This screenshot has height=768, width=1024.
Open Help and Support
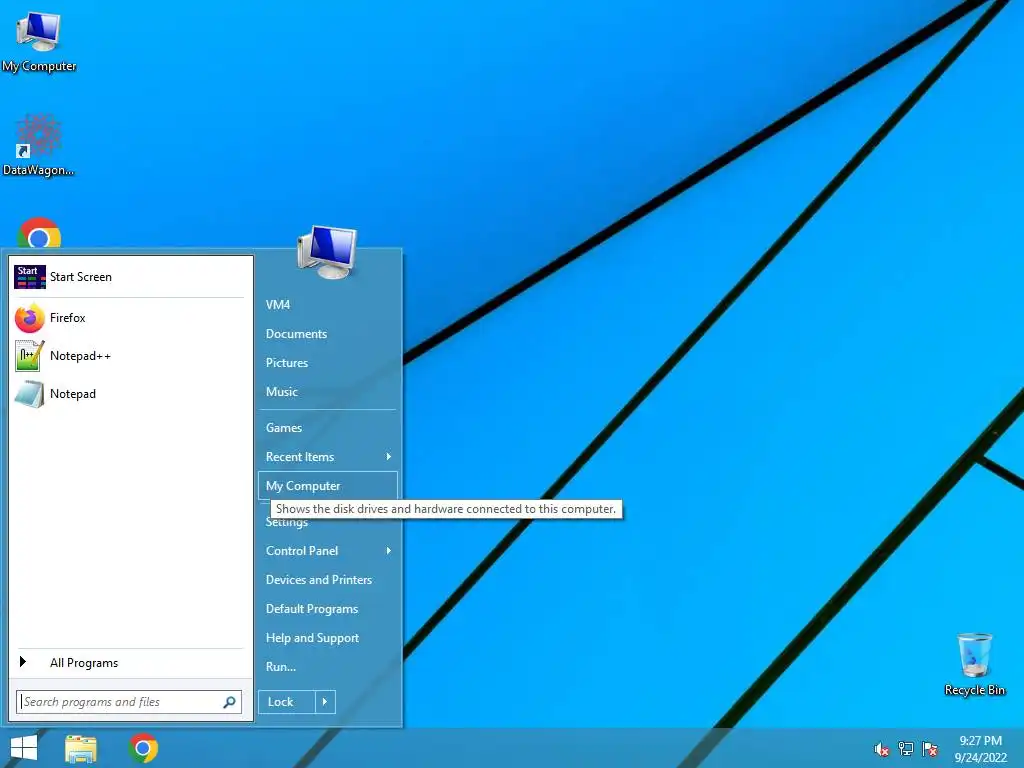click(327, 638)
